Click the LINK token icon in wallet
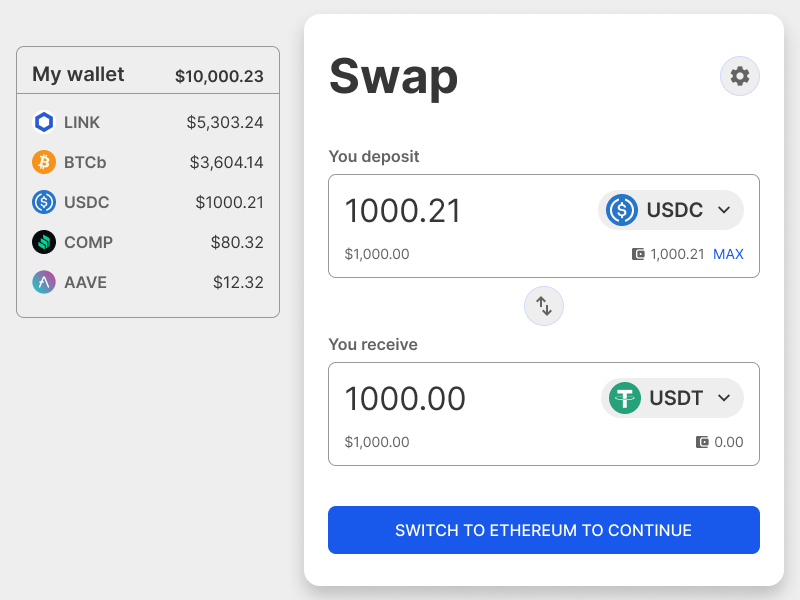Screen dimensions: 800x600 click(44, 122)
